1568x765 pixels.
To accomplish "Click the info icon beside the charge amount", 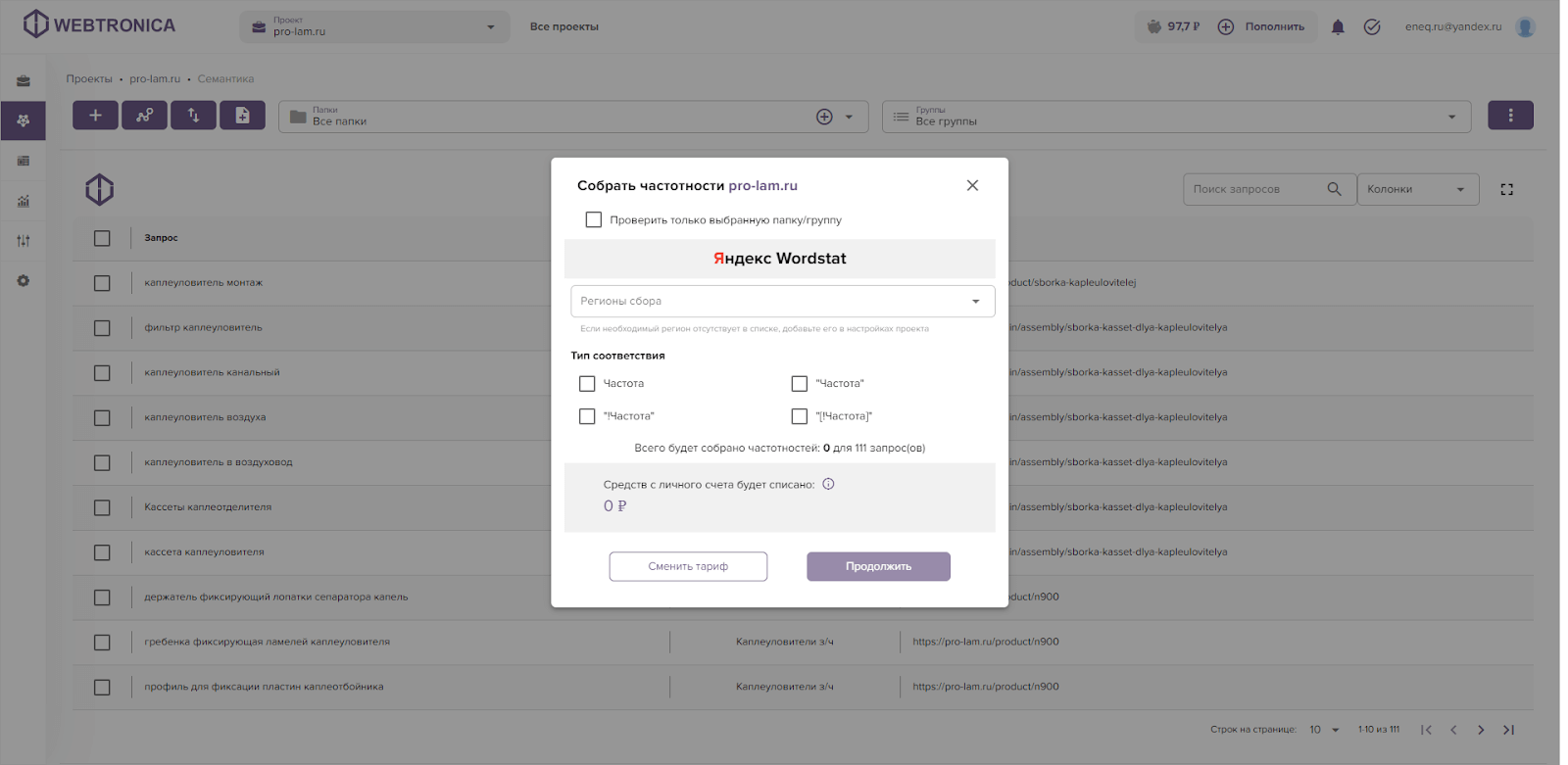I will coord(828,484).
